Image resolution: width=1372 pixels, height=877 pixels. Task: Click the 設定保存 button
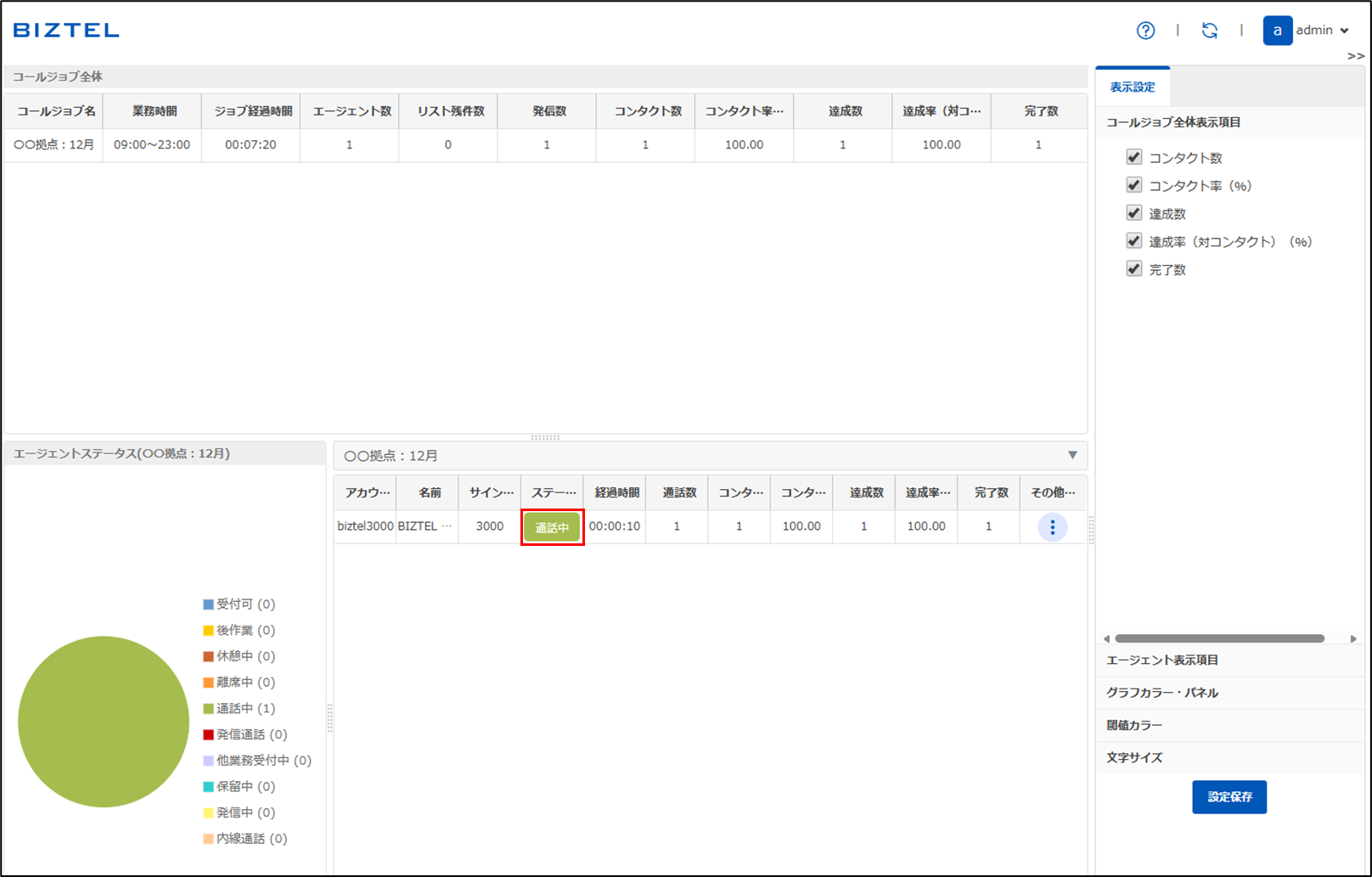pyautogui.click(x=1229, y=797)
